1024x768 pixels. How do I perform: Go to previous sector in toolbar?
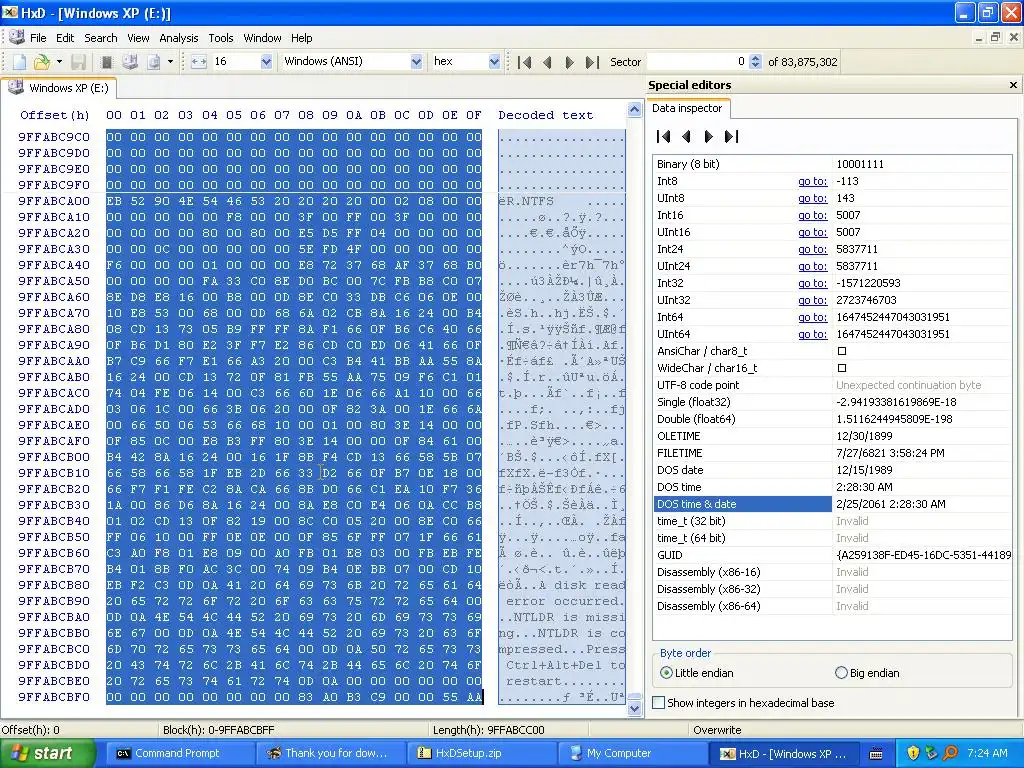coord(547,62)
